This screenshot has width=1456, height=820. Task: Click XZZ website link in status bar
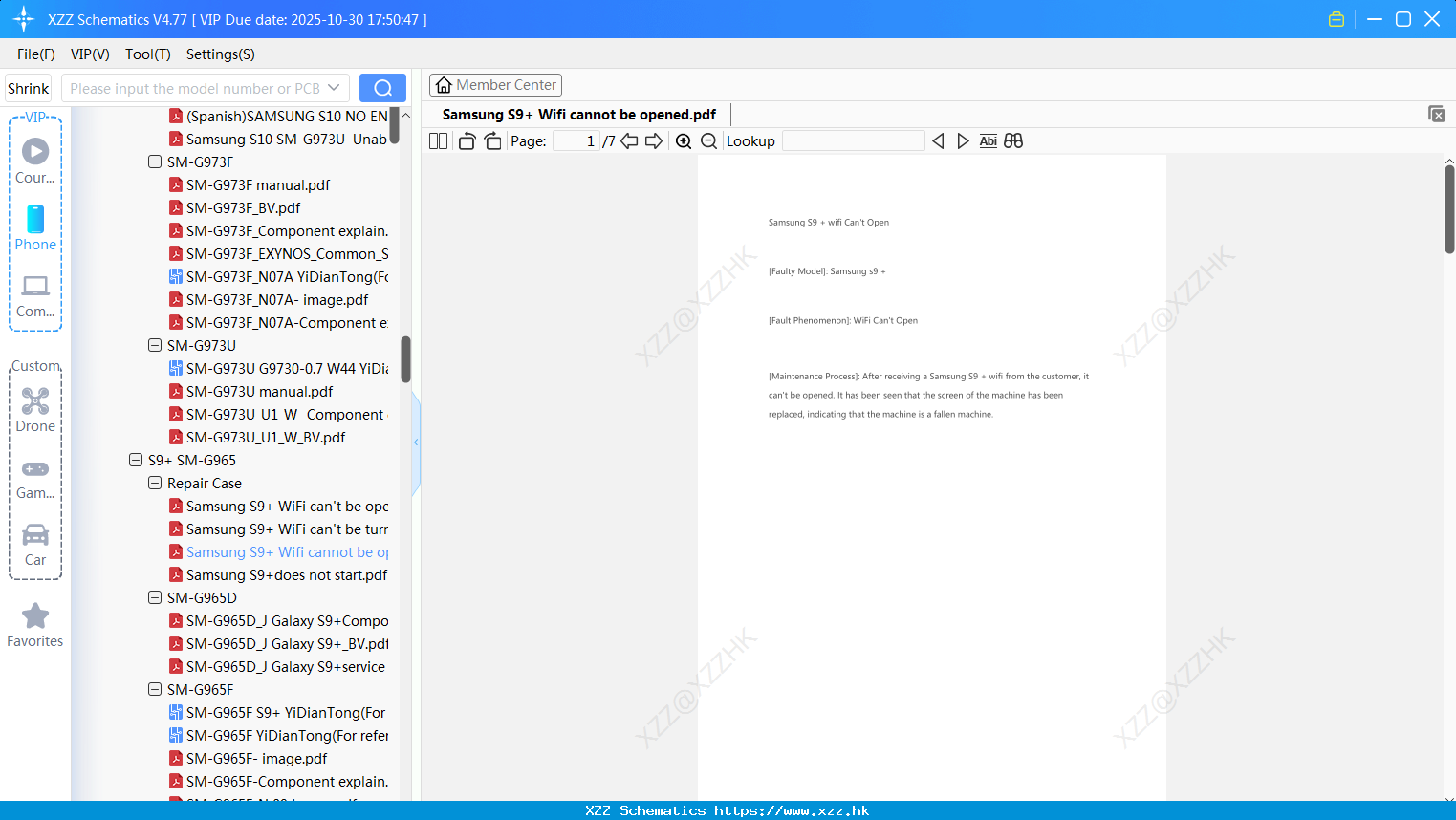pyautogui.click(x=792, y=810)
